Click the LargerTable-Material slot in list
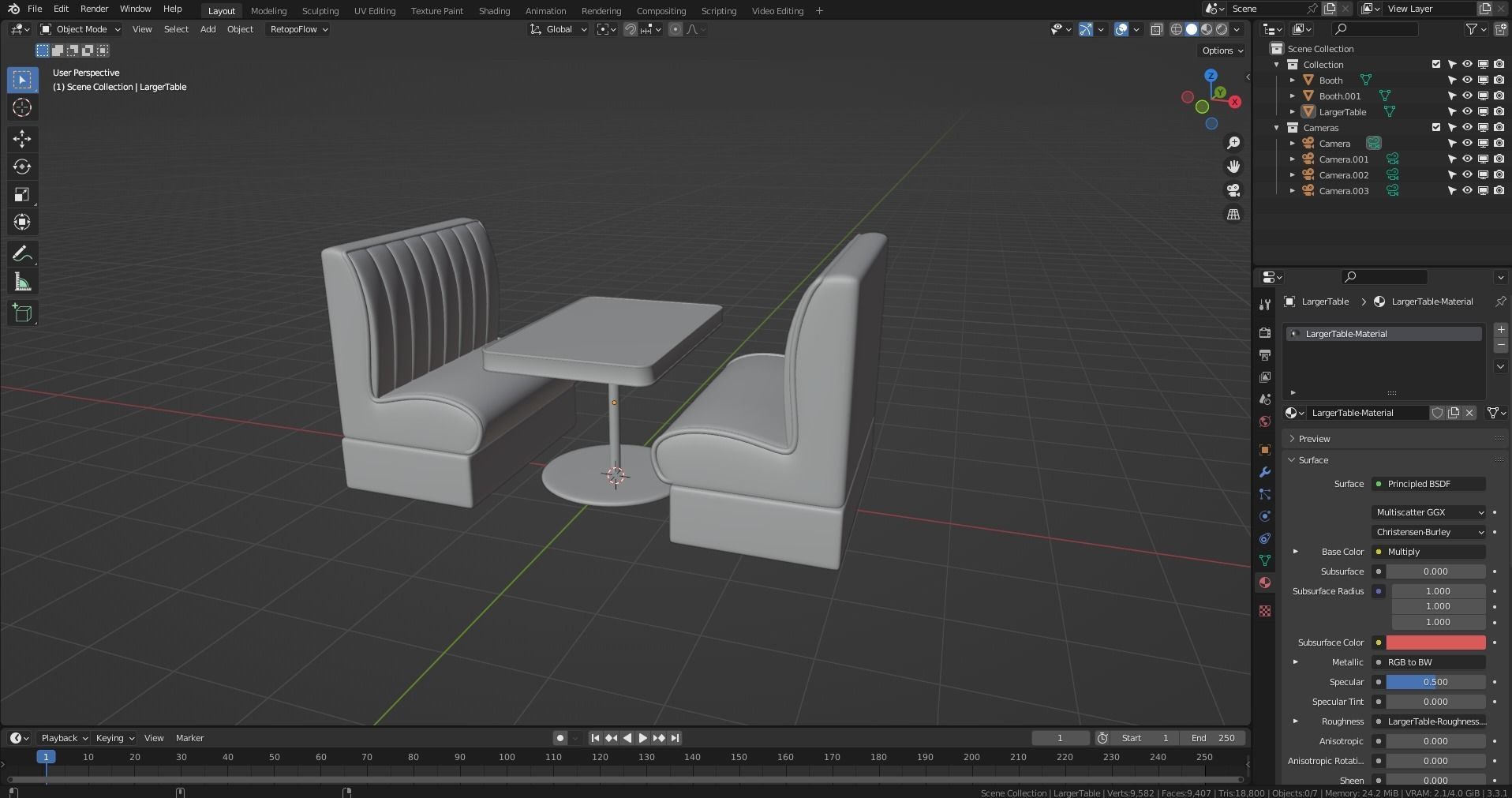Viewport: 1512px width, 798px height. pyautogui.click(x=1384, y=334)
